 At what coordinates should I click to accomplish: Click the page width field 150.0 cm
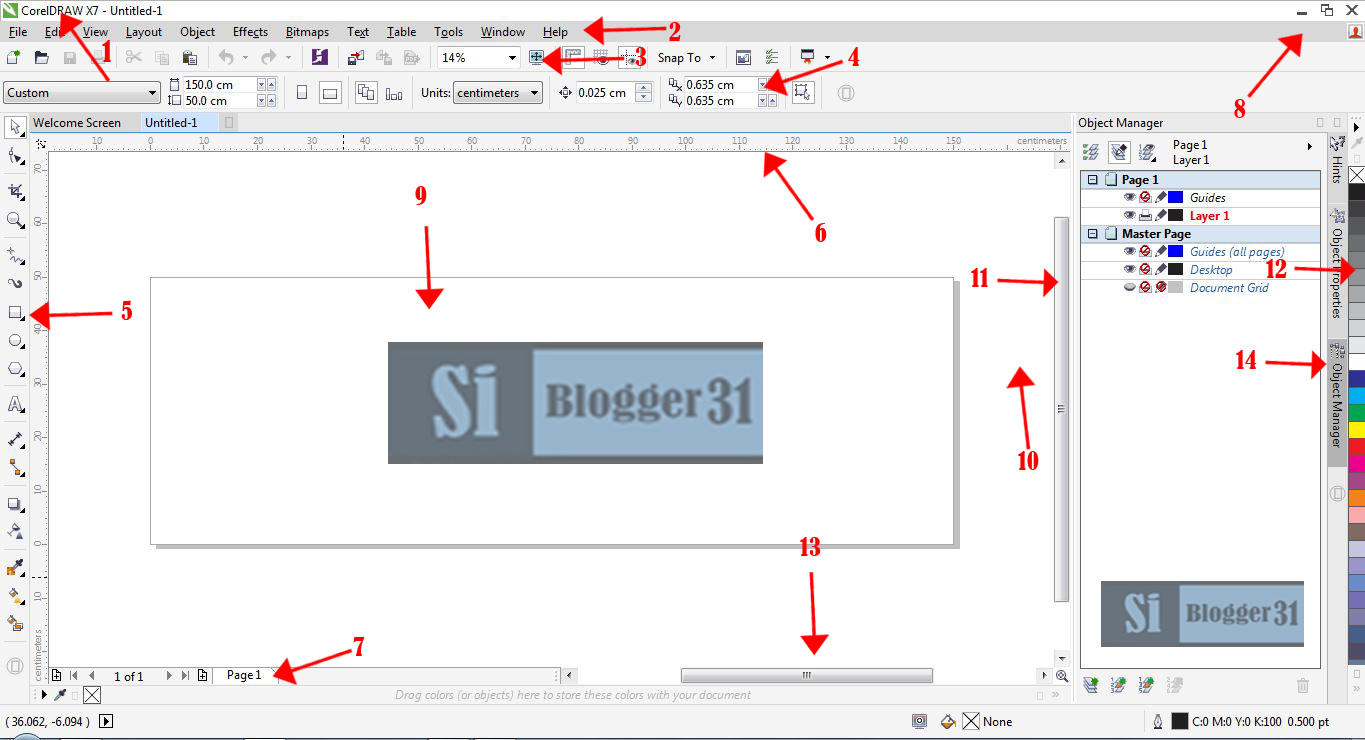pos(219,85)
